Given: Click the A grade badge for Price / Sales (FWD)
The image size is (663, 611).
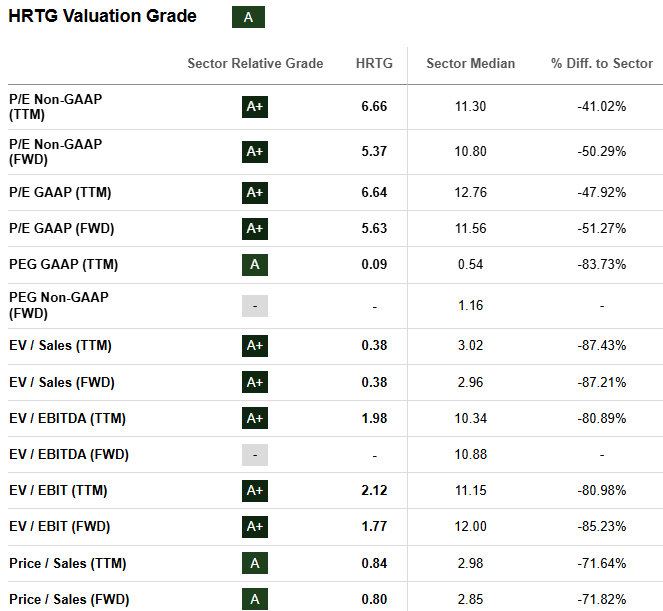Looking at the screenshot, I should (255, 599).
